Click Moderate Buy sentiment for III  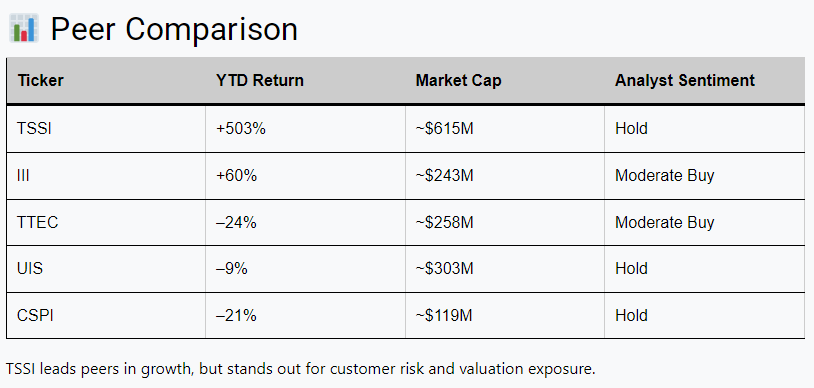click(664, 176)
